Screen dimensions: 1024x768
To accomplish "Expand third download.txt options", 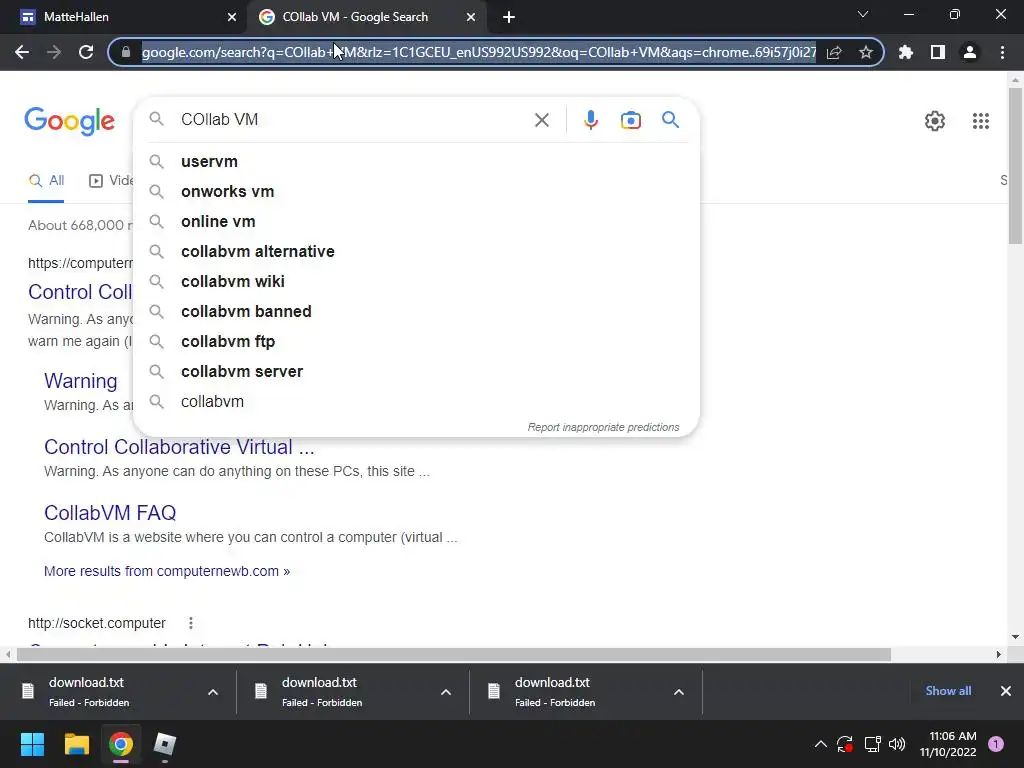I will point(679,692).
